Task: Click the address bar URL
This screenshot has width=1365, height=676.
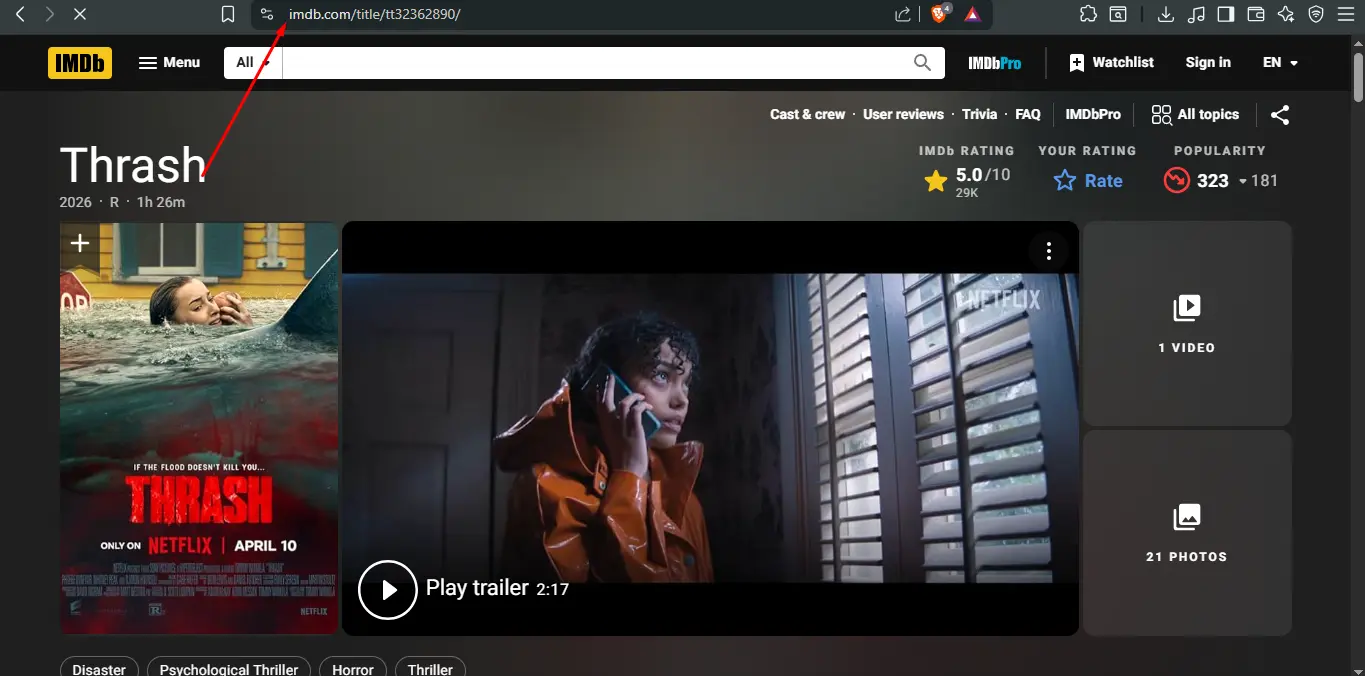Action: pos(374,14)
